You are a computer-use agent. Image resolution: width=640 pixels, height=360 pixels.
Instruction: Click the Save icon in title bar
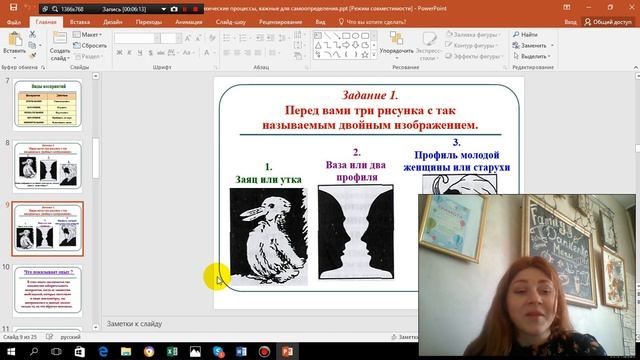point(13,7)
